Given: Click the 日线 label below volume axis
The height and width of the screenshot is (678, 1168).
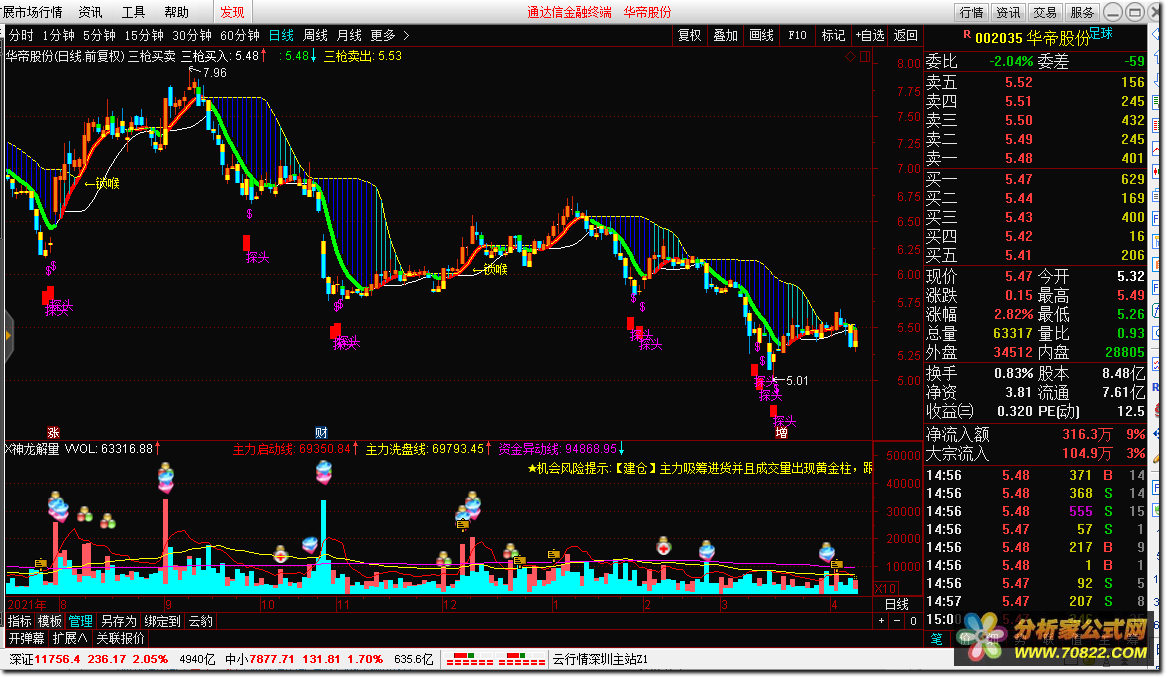Looking at the screenshot, I should 896,604.
